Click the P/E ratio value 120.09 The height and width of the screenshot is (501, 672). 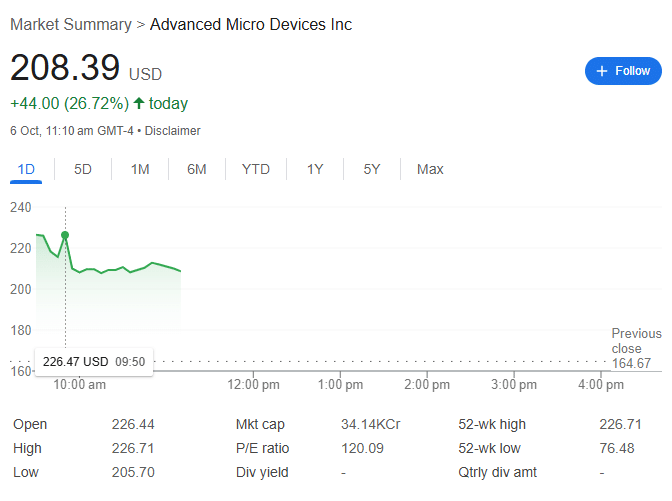point(362,448)
